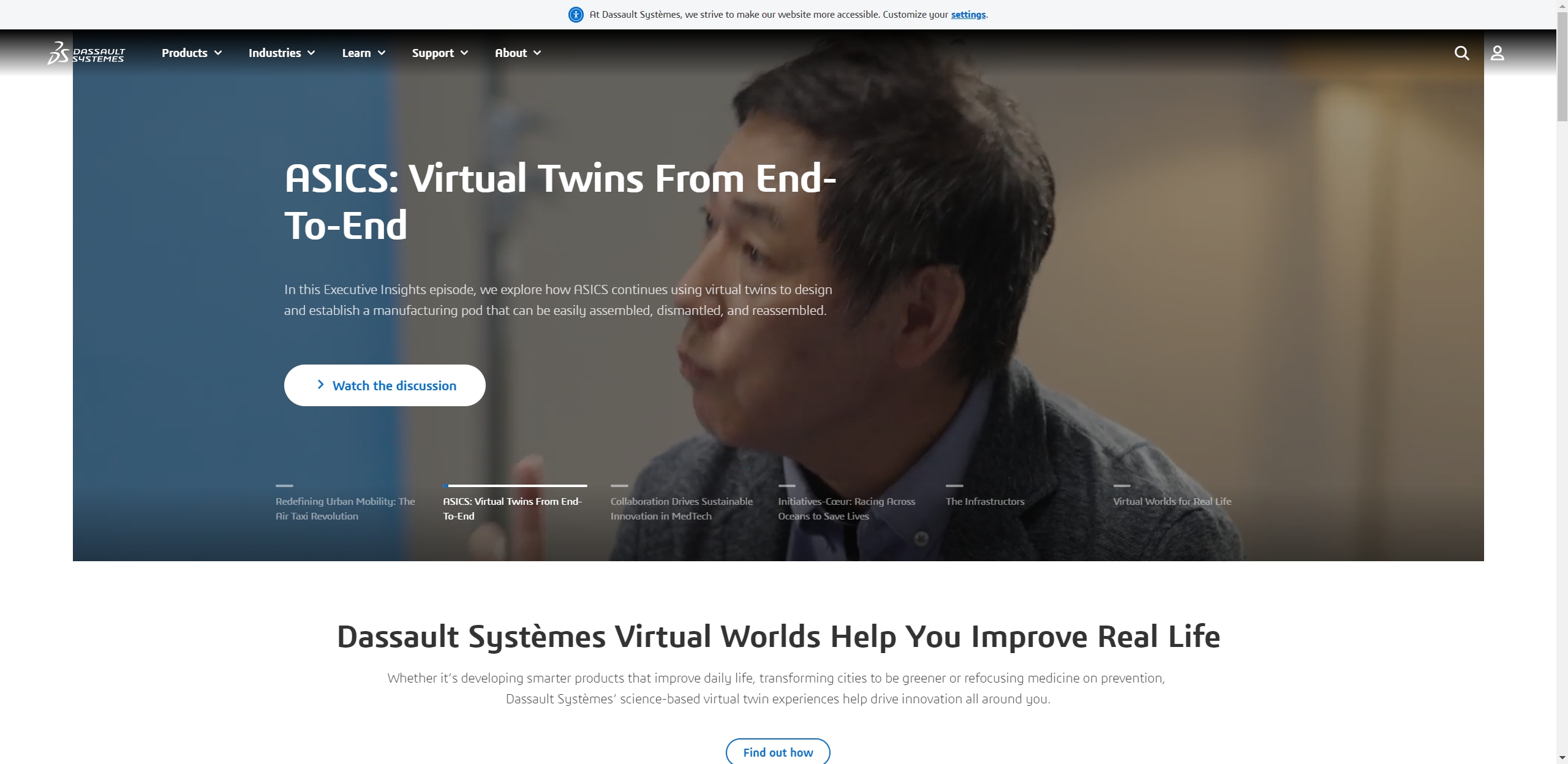Image resolution: width=1568 pixels, height=764 pixels.
Task: Open the search magnifier icon
Action: [1461, 53]
